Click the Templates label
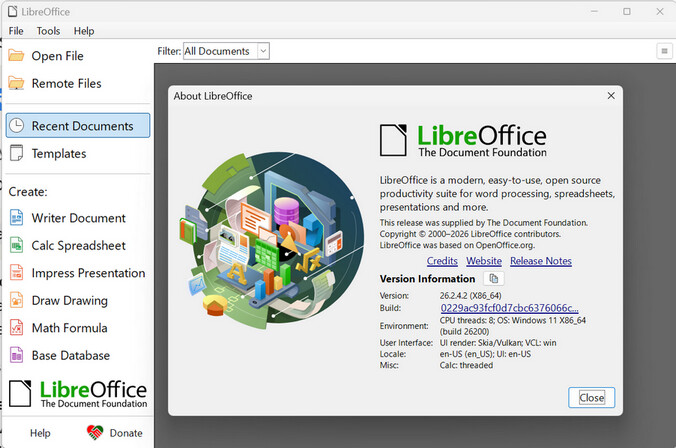 [59, 154]
